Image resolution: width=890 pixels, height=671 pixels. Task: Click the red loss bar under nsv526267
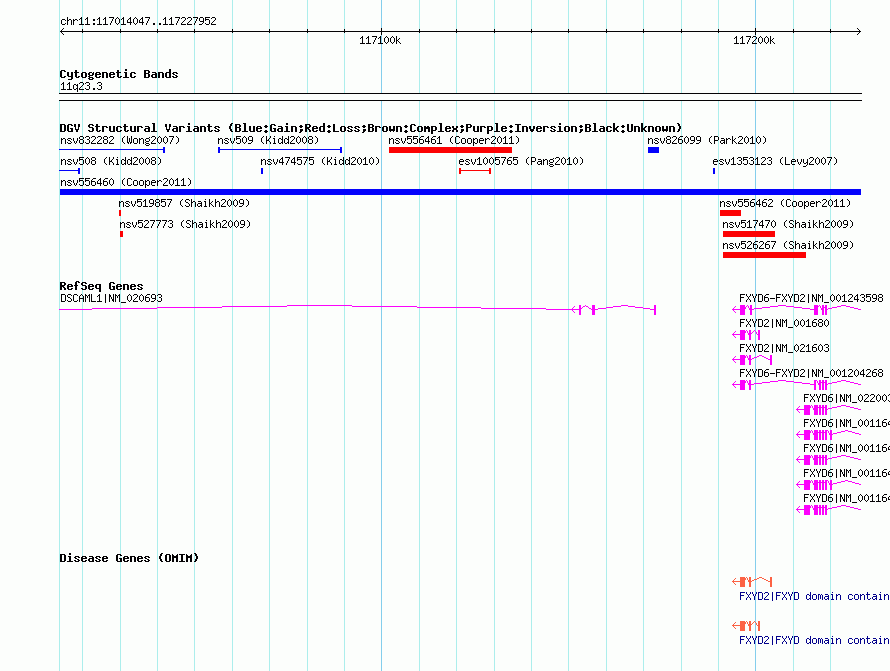(x=764, y=255)
